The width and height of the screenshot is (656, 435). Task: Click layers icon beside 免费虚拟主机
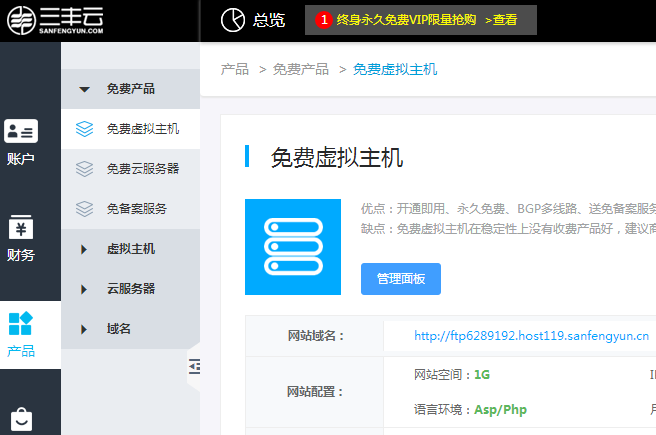tap(84, 129)
